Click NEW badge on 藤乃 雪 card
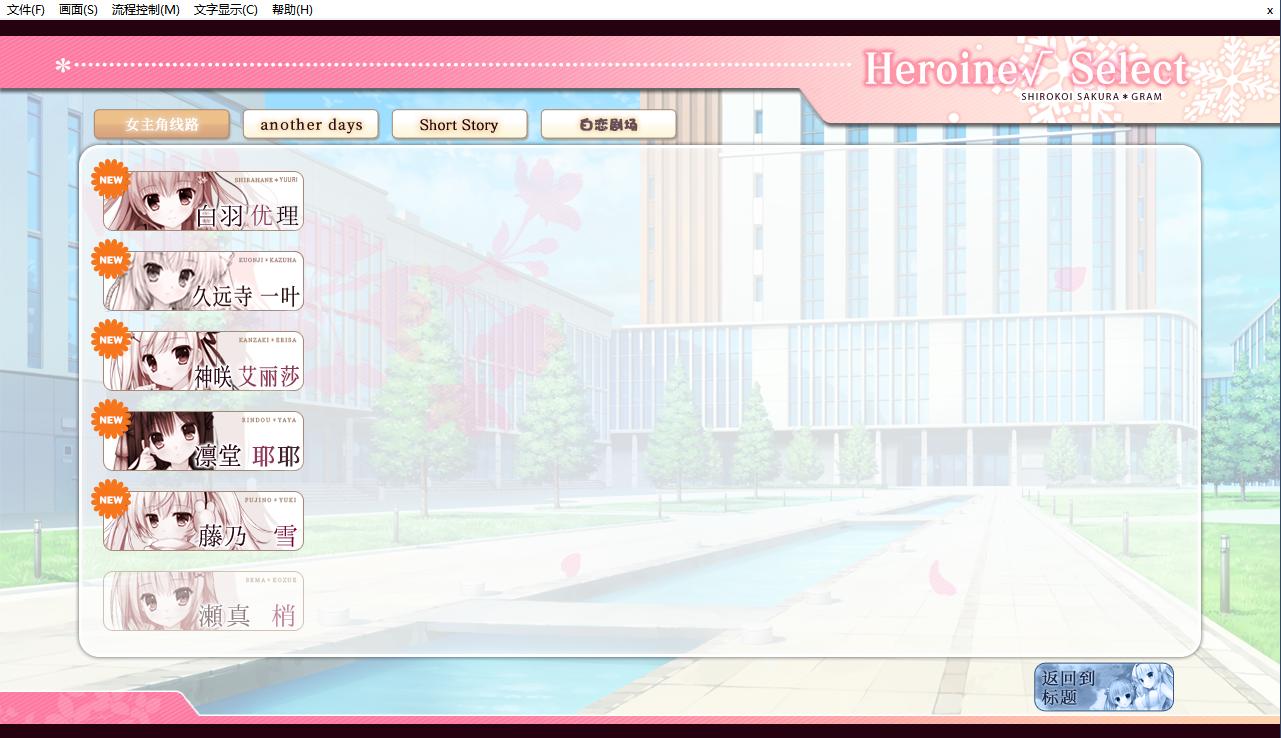 point(111,500)
